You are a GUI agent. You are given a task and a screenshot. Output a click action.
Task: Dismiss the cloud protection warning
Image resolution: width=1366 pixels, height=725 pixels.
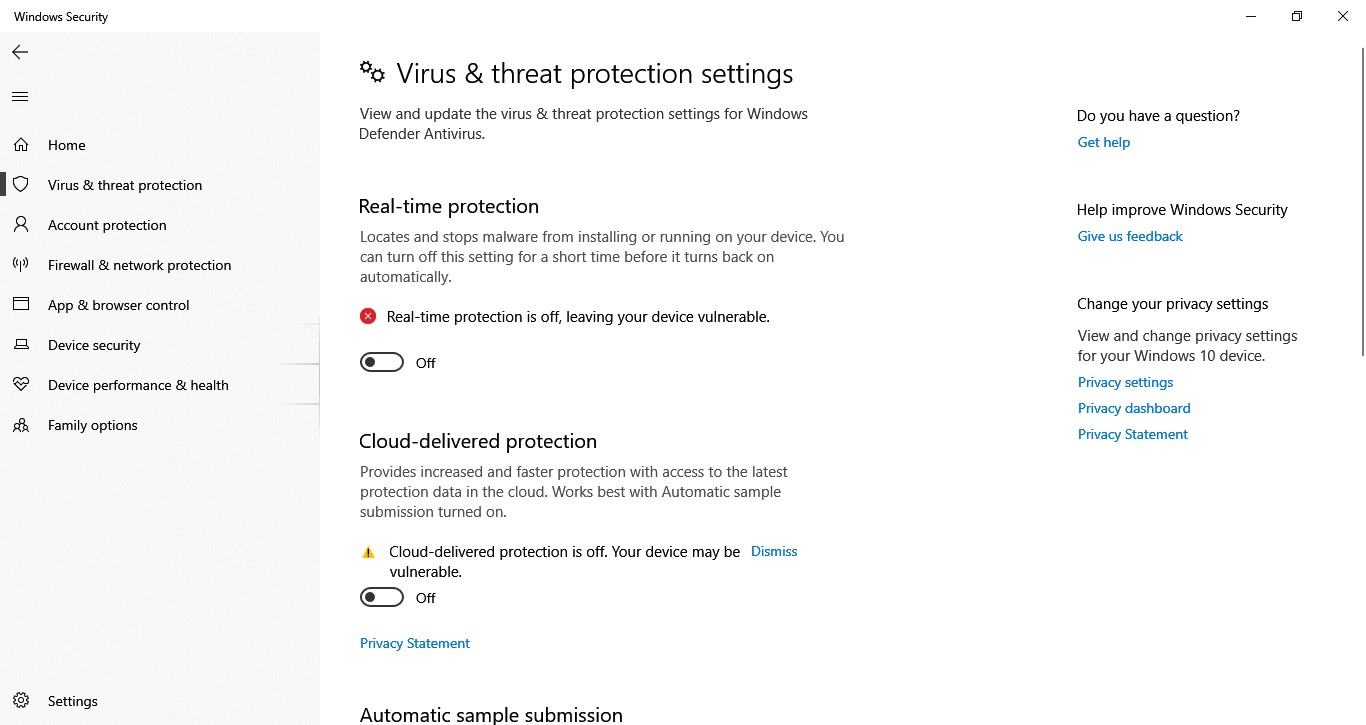pos(774,551)
